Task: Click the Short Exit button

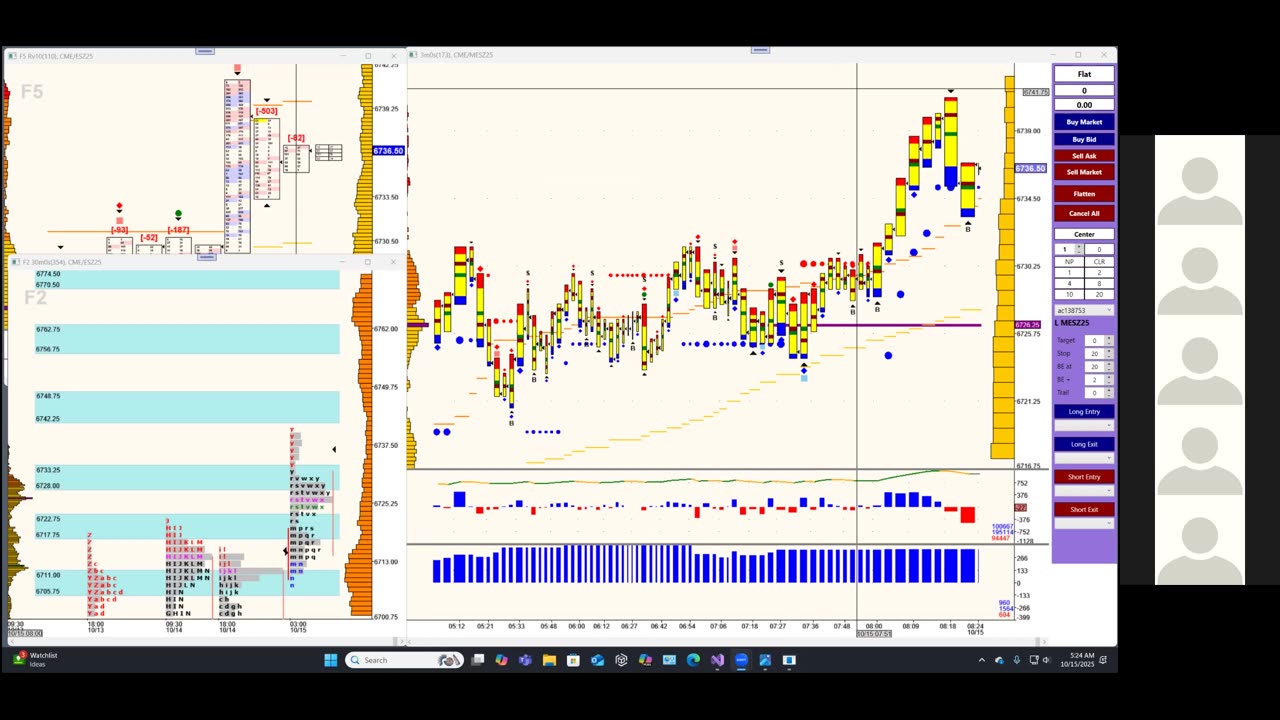Action: click(x=1084, y=510)
